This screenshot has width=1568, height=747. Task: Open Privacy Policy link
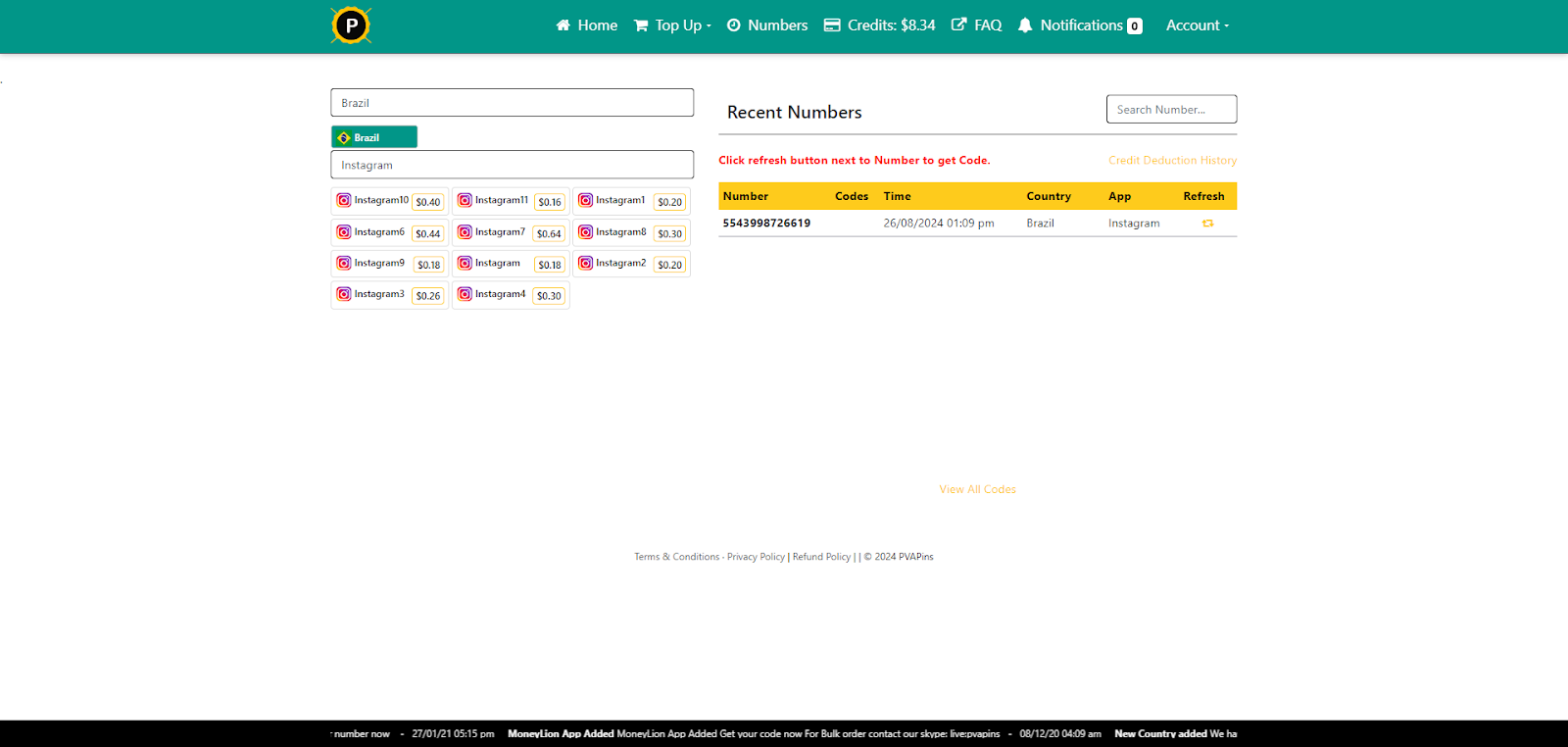756,557
